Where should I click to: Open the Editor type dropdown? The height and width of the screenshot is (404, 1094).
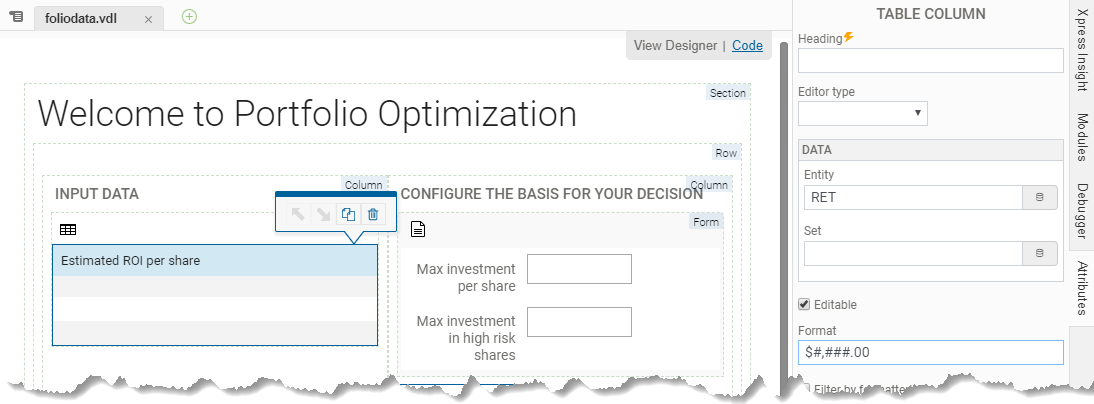point(862,113)
